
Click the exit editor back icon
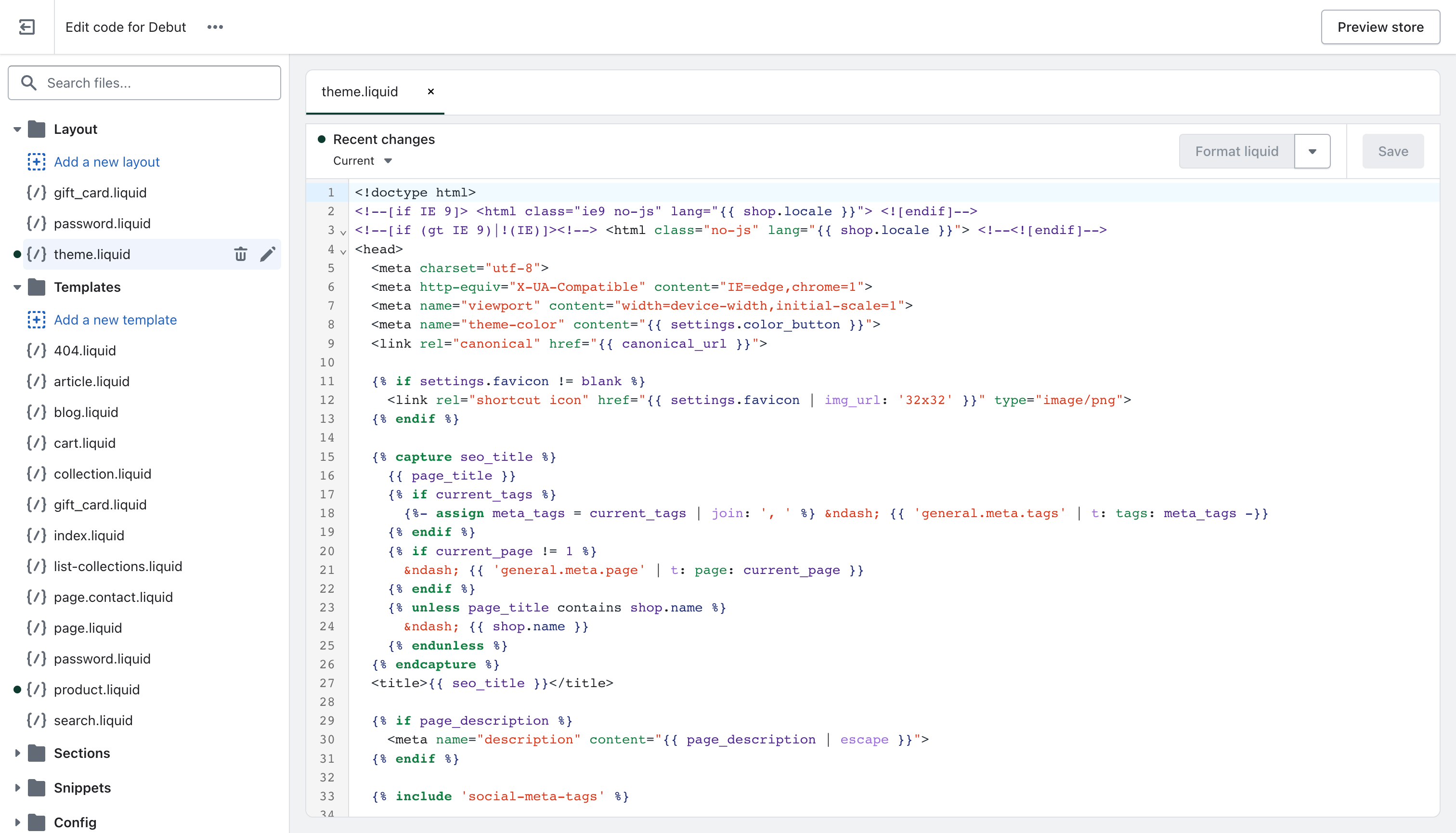27,27
